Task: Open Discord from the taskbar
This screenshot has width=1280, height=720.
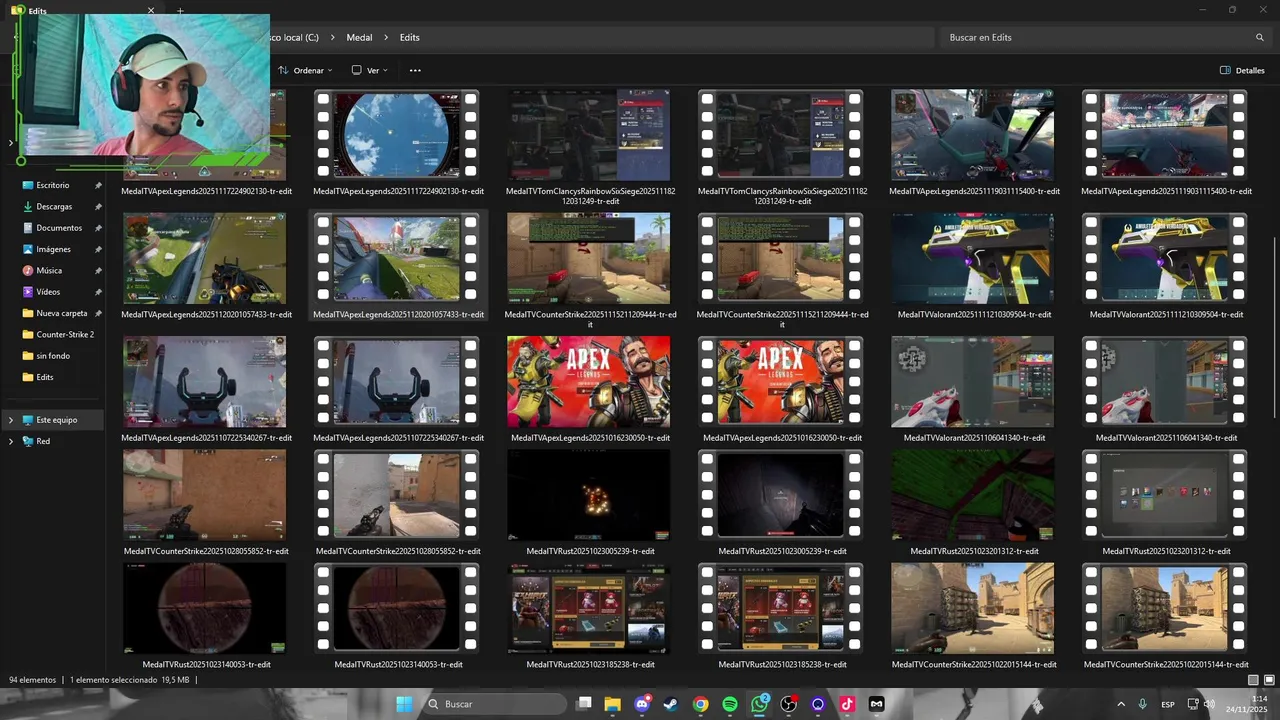Action: 642,704
